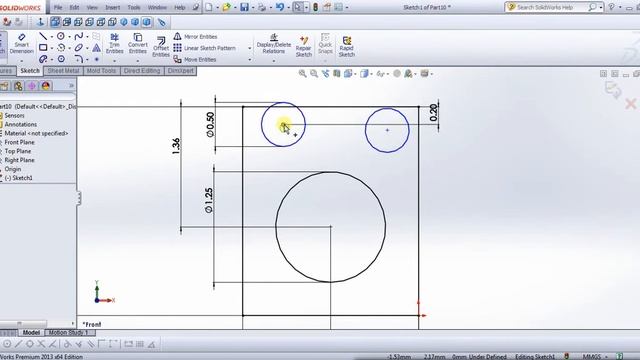The image size is (640, 360).
Task: Click the New document icon
Action: [209, 7]
